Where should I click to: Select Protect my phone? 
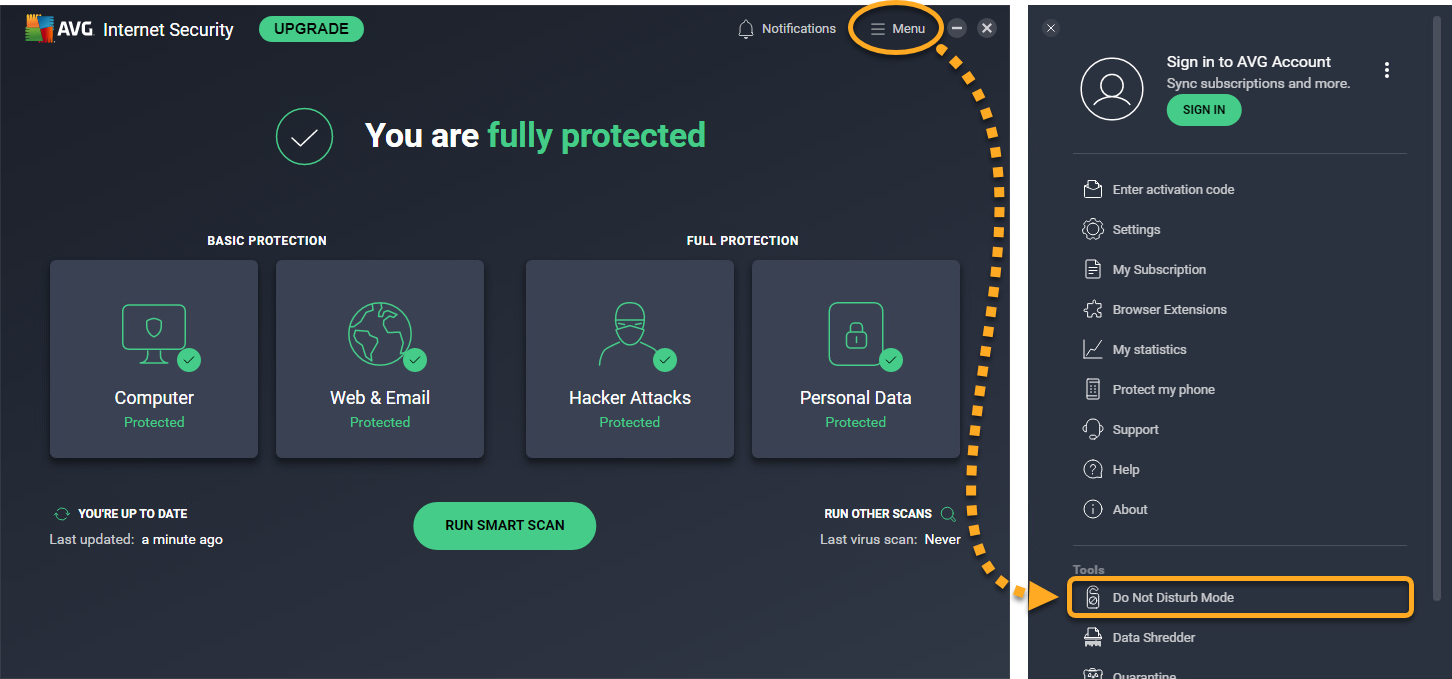[1163, 389]
